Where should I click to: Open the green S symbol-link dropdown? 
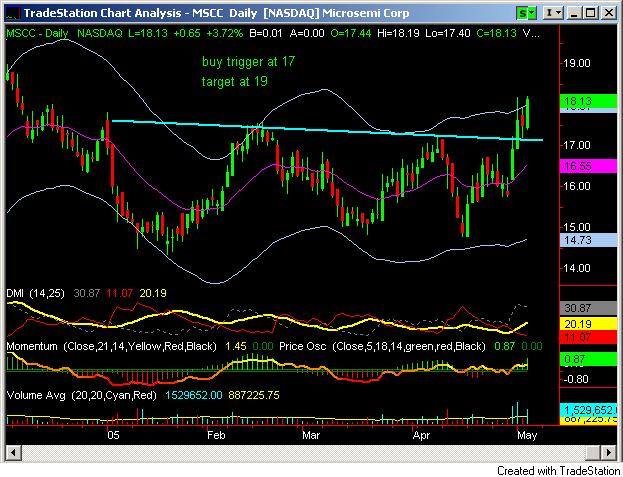pyautogui.click(x=526, y=14)
